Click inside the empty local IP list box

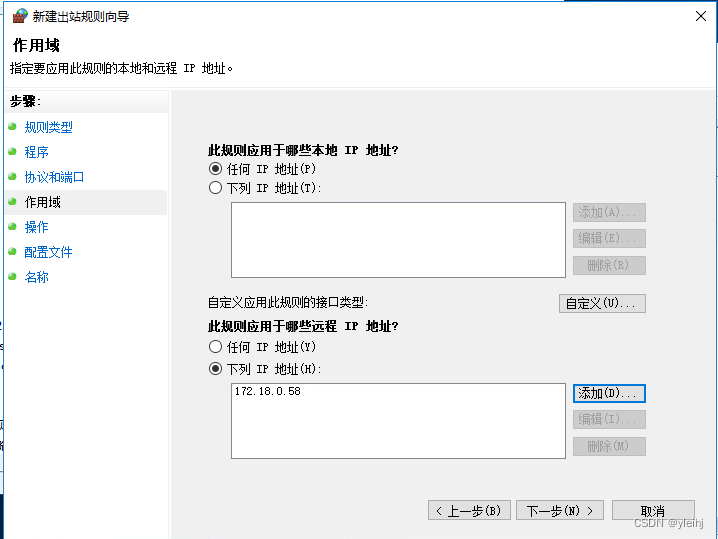click(398, 240)
